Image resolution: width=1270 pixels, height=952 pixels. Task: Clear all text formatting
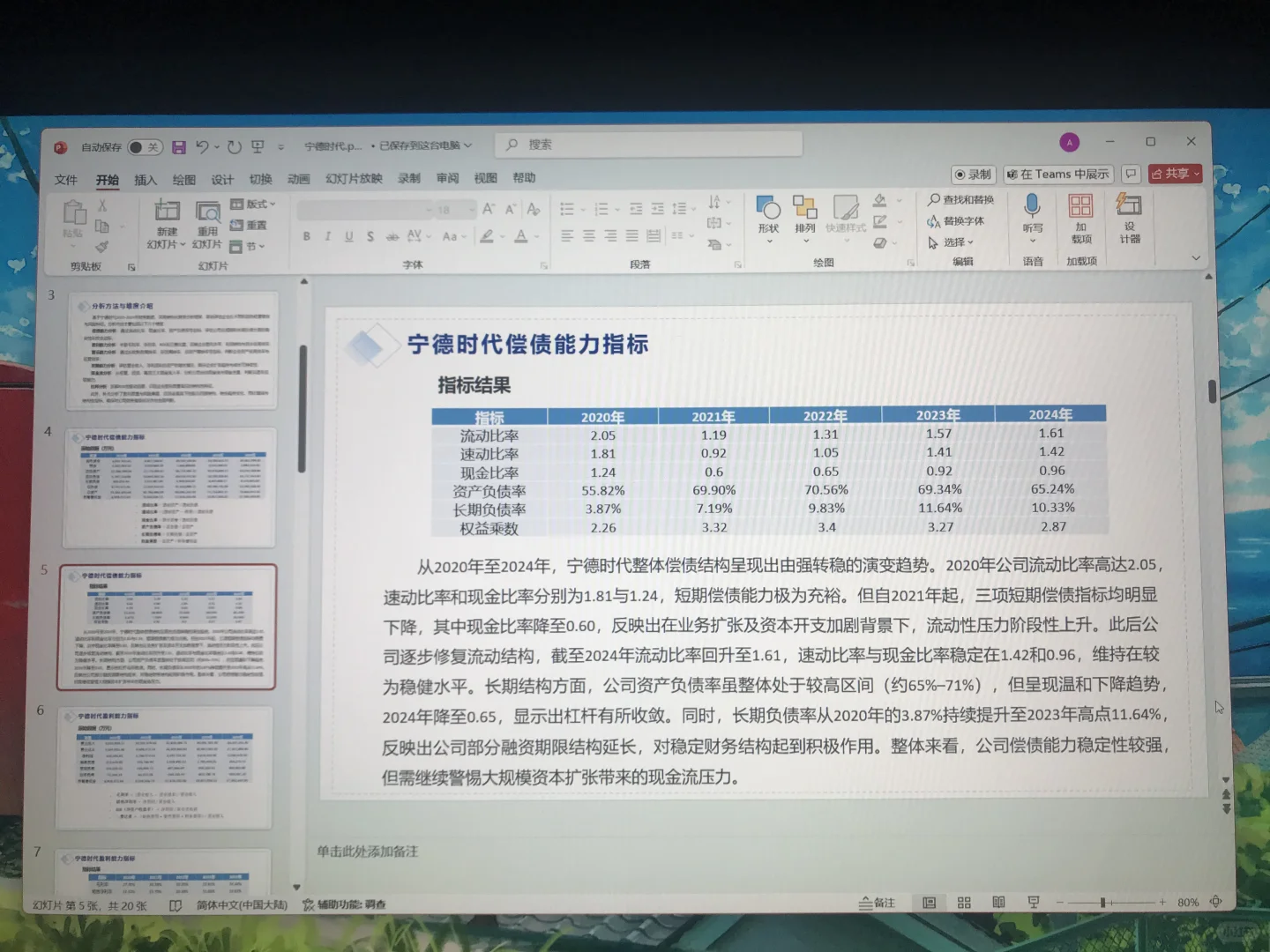pyautogui.click(x=534, y=209)
